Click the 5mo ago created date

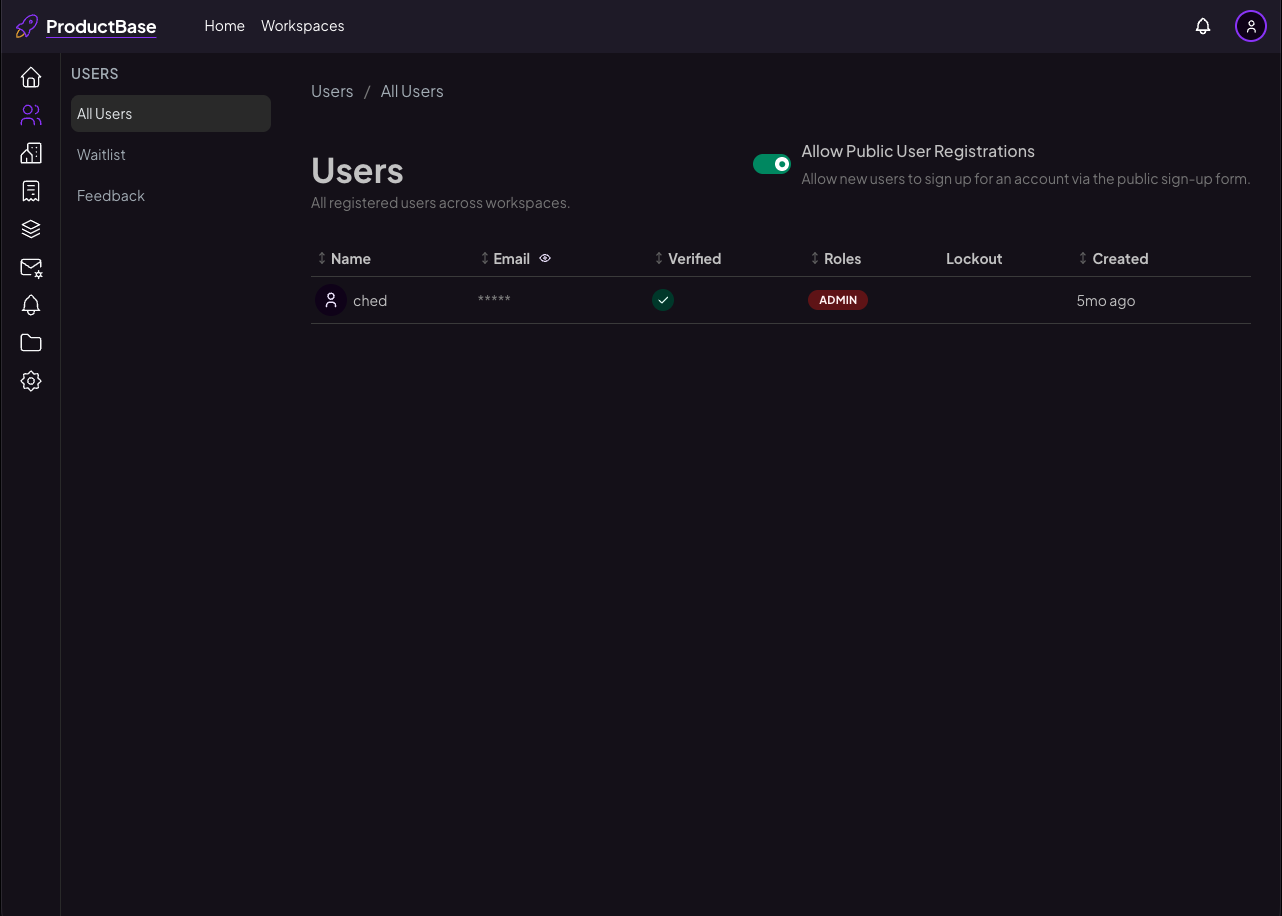coord(1106,300)
